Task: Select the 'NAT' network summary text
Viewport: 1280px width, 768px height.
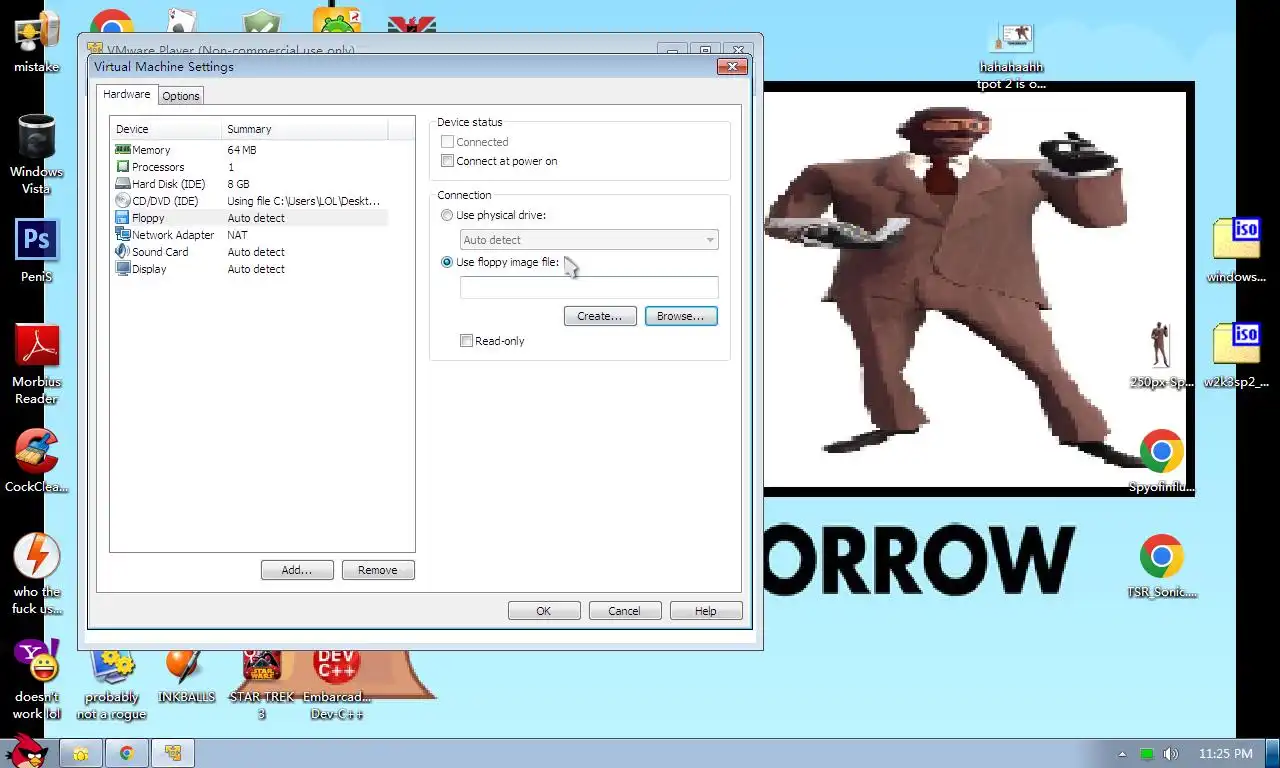Action: click(238, 235)
